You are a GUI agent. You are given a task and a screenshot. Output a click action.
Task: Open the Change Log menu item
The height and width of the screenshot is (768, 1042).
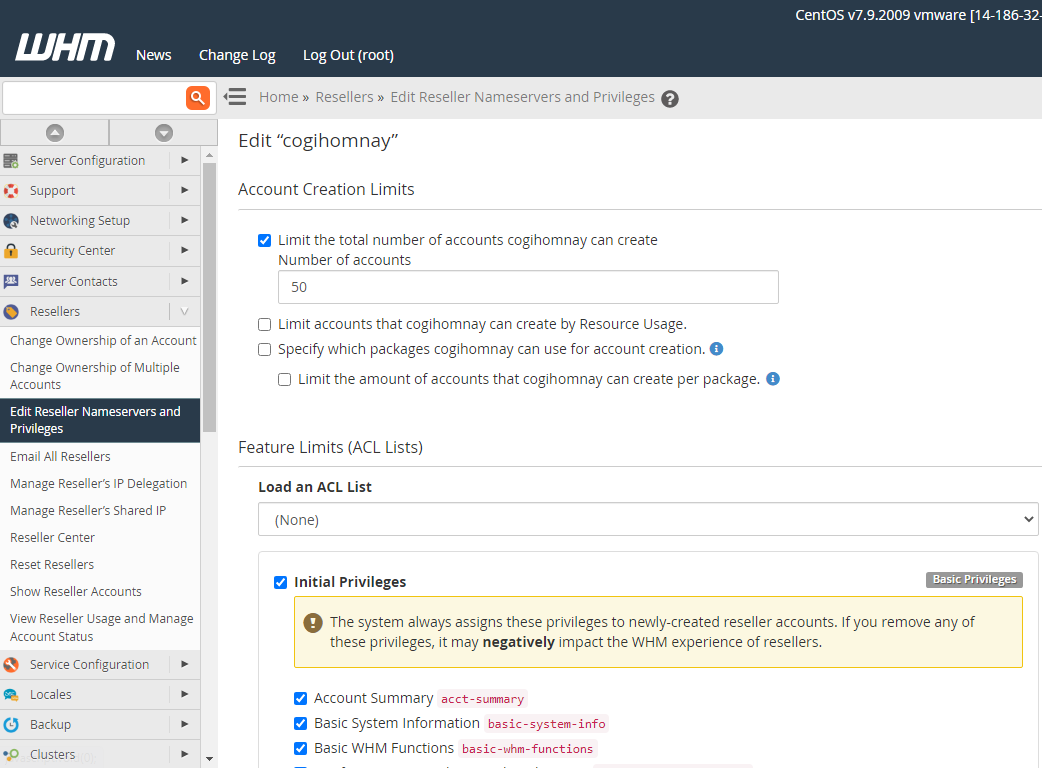[x=237, y=55]
